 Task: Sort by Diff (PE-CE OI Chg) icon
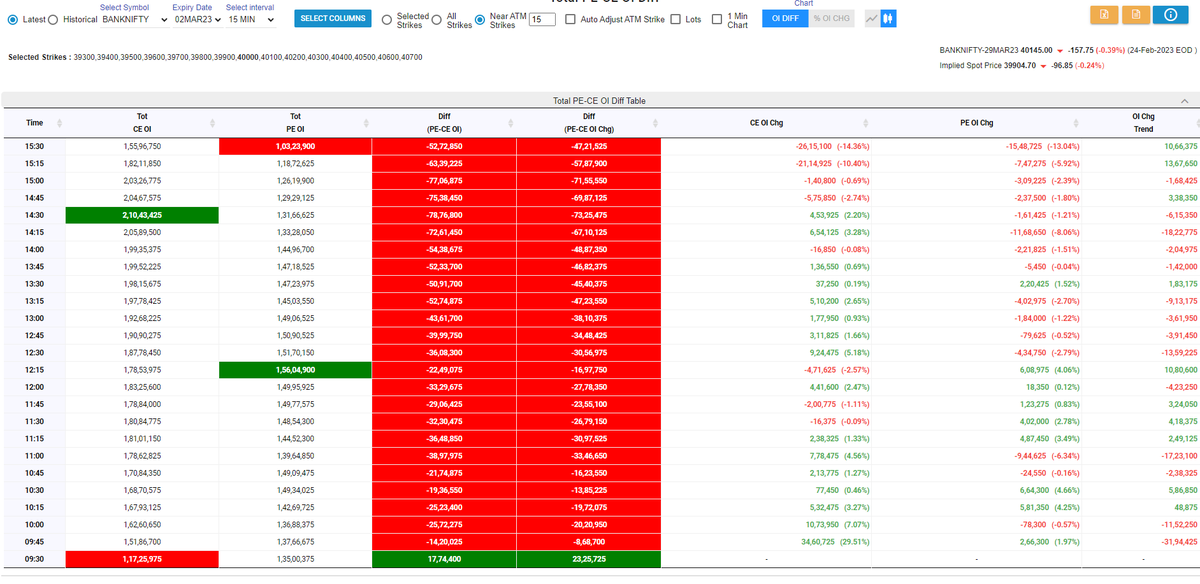coord(655,123)
